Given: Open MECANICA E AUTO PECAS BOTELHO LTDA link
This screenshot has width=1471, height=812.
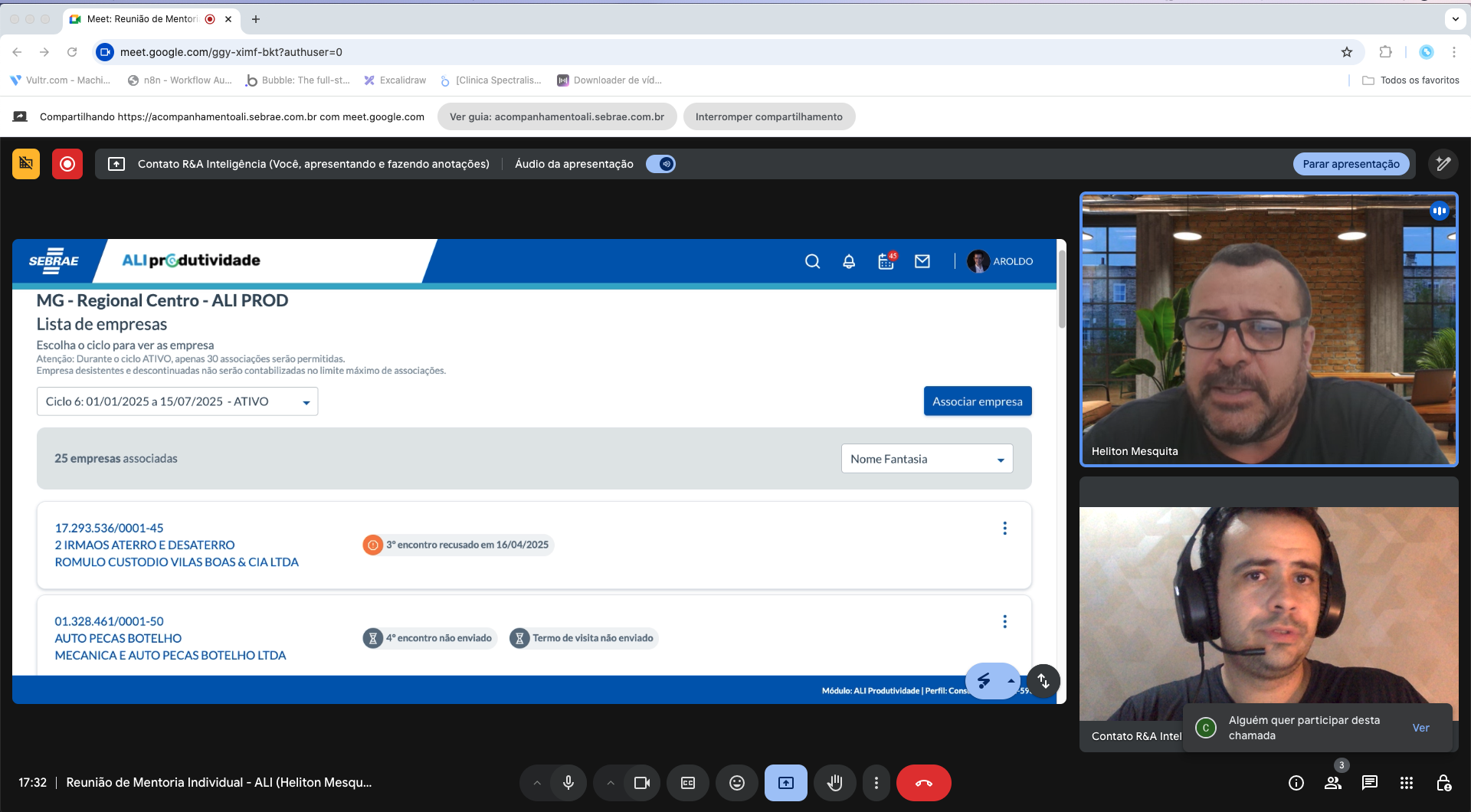Looking at the screenshot, I should 170,656.
